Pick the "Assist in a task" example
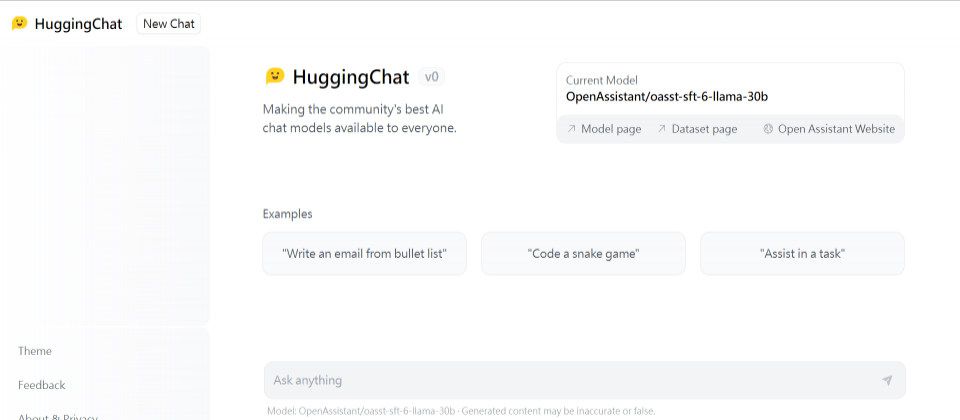Screen dimensions: 960x420 803,253
